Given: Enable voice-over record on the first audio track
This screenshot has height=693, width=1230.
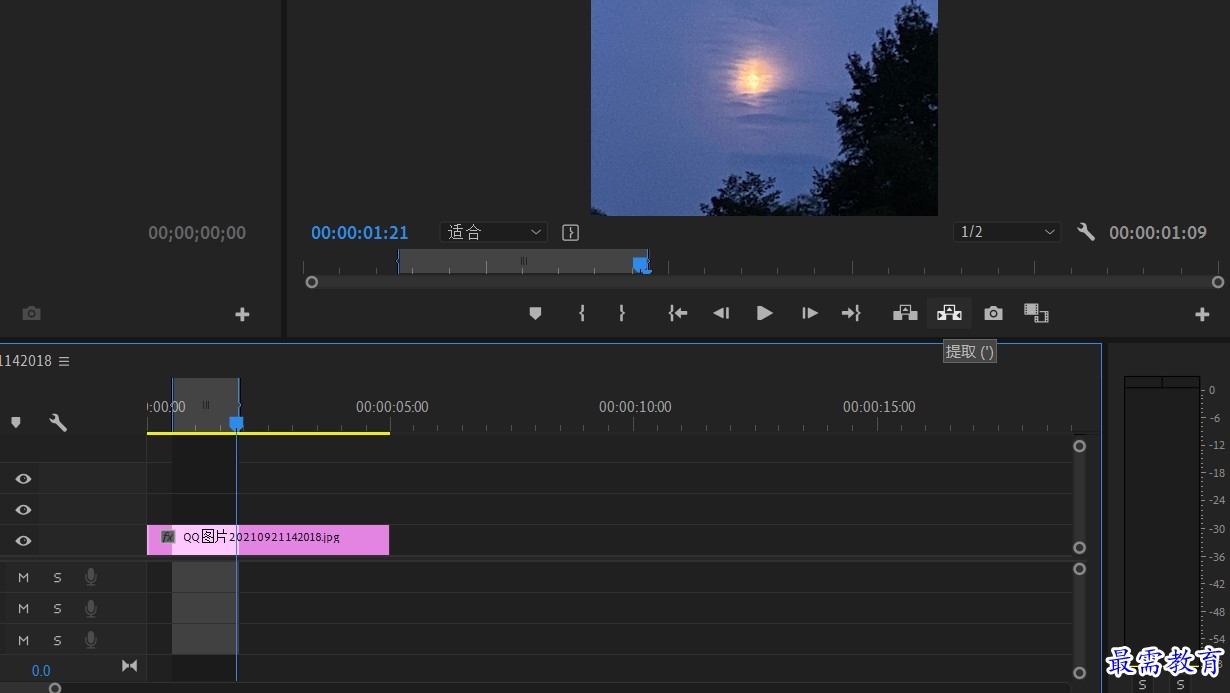Looking at the screenshot, I should [x=91, y=577].
